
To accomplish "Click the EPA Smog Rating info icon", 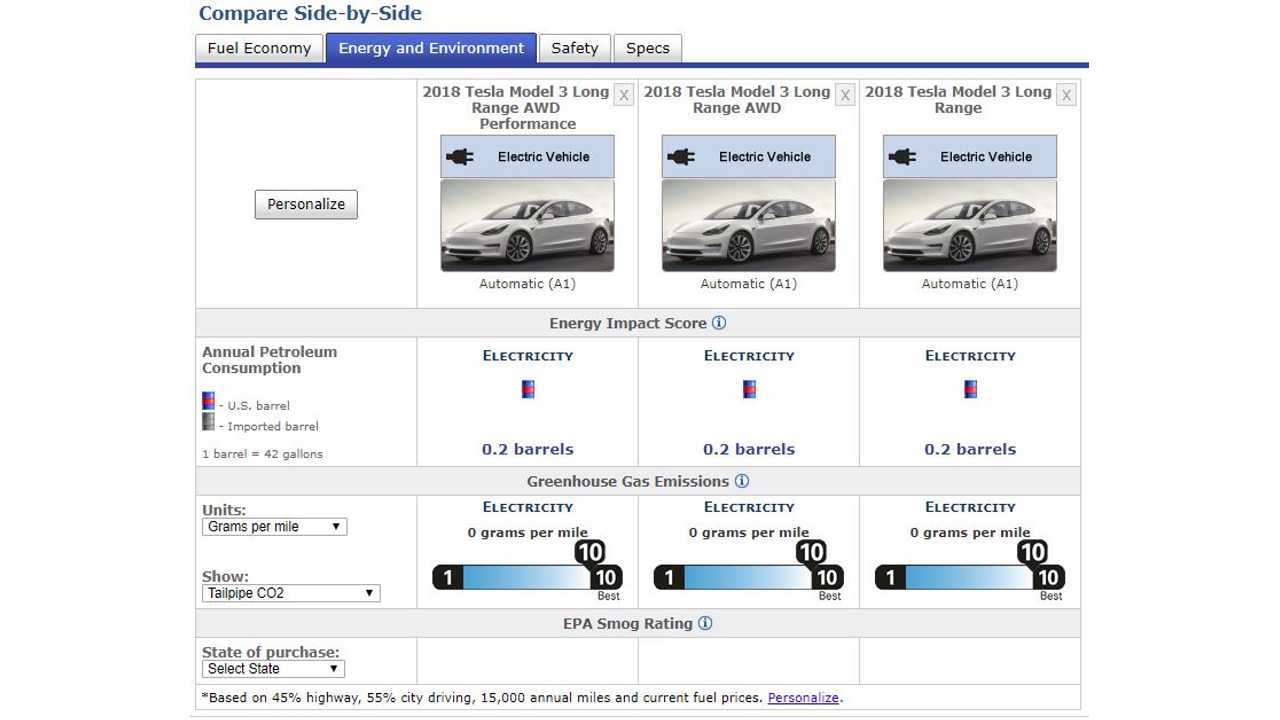I will [x=705, y=623].
